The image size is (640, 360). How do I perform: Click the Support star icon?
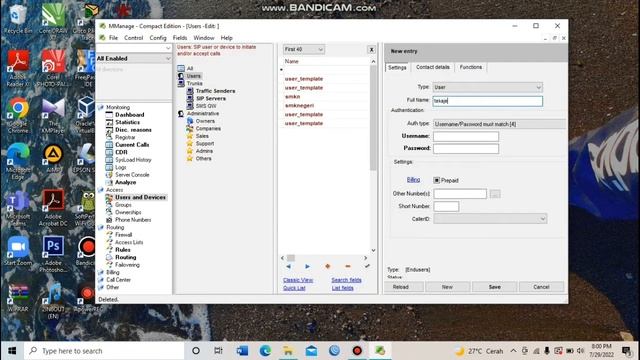(x=190, y=143)
